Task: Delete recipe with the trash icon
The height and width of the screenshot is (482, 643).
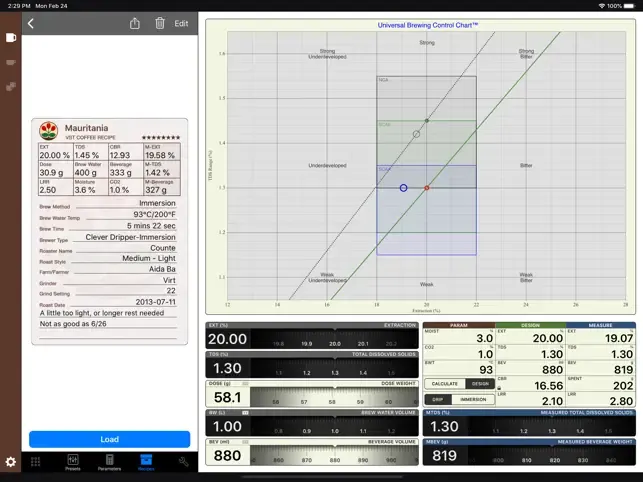Action: 160,23
